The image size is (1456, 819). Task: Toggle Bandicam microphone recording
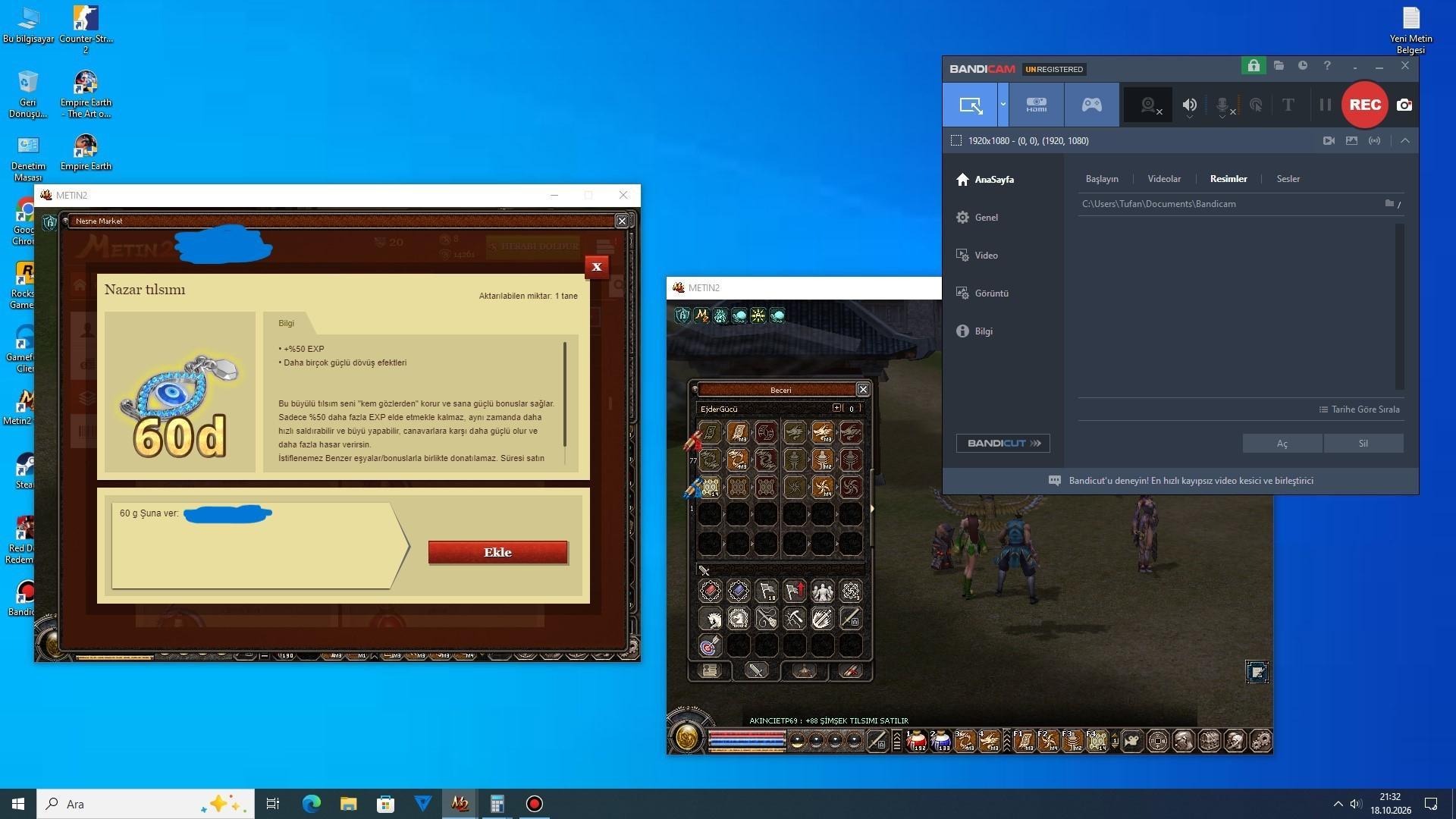tap(1222, 105)
